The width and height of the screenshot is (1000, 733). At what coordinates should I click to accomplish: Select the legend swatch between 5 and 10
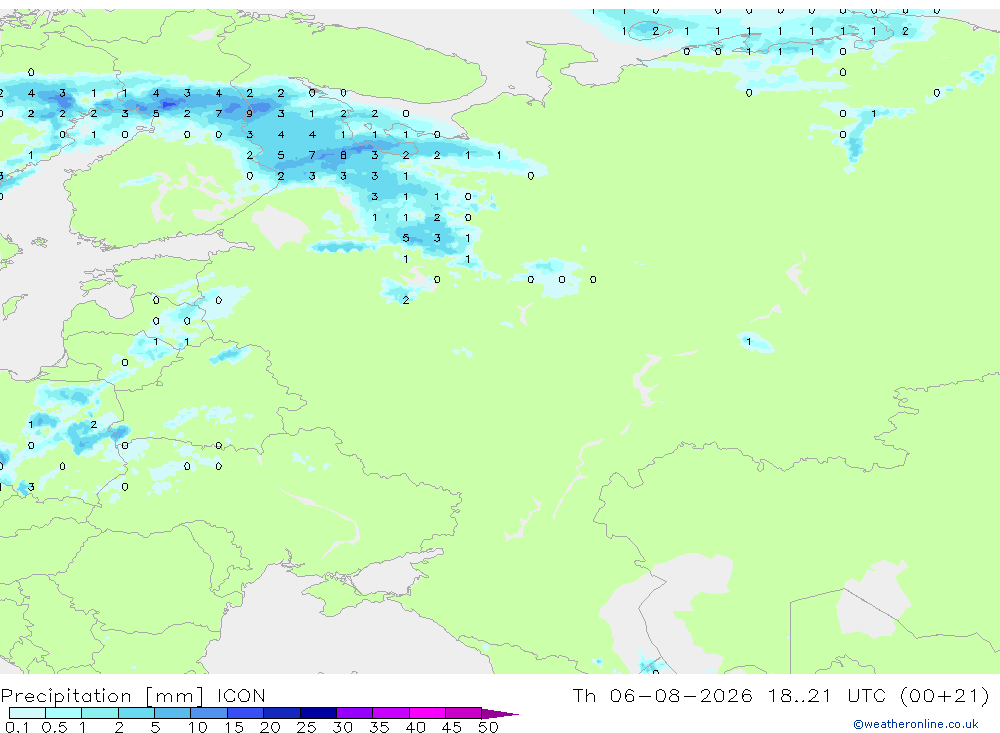coord(172,713)
